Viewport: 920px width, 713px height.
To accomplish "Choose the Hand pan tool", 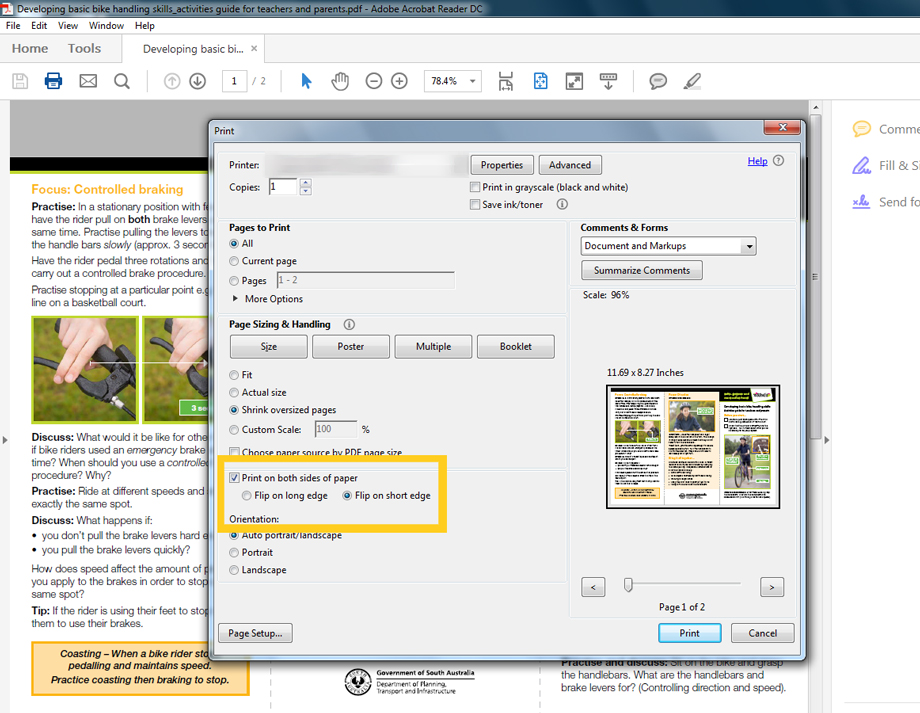I will (x=340, y=81).
